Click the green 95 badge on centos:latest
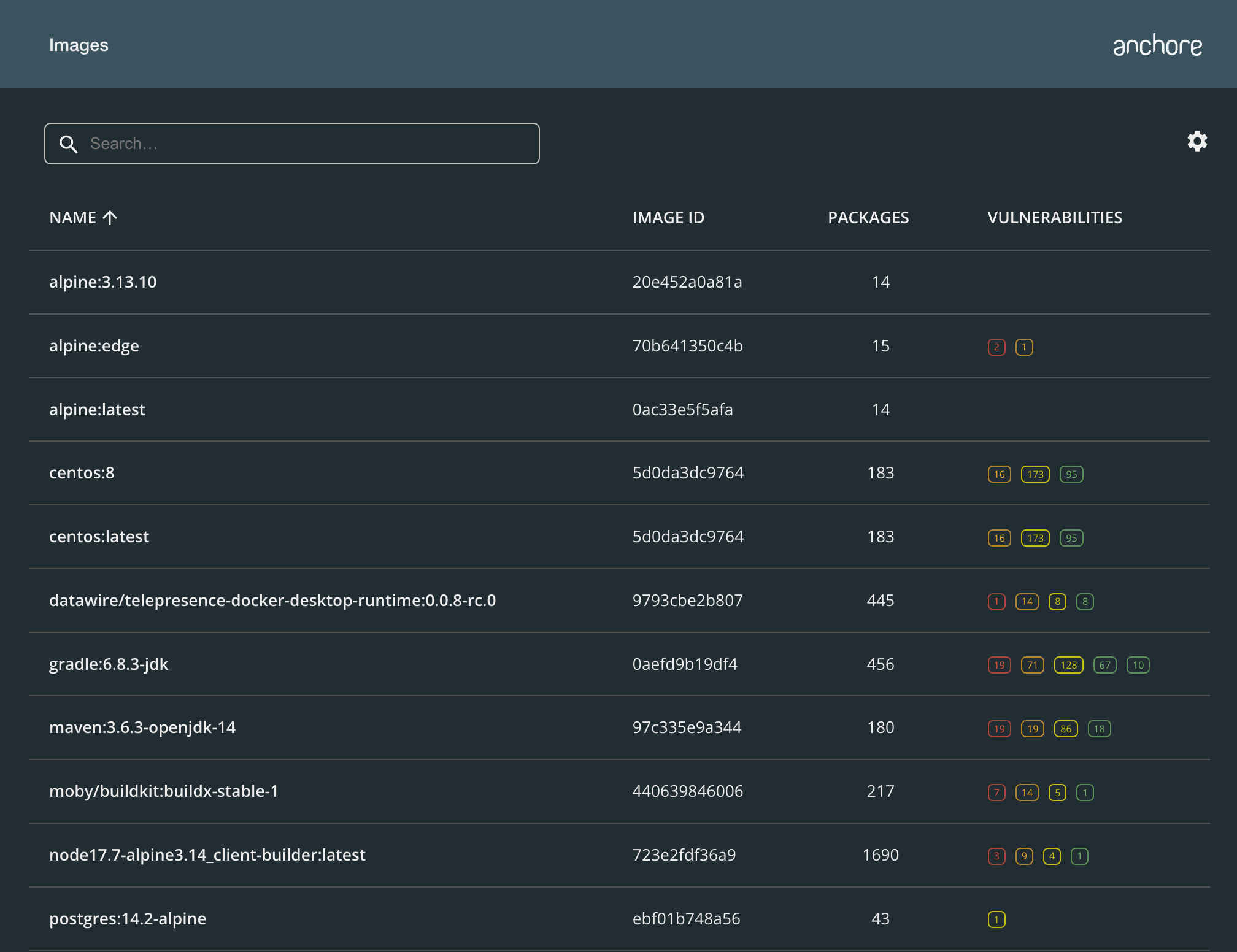This screenshot has width=1237, height=952. tap(1071, 538)
